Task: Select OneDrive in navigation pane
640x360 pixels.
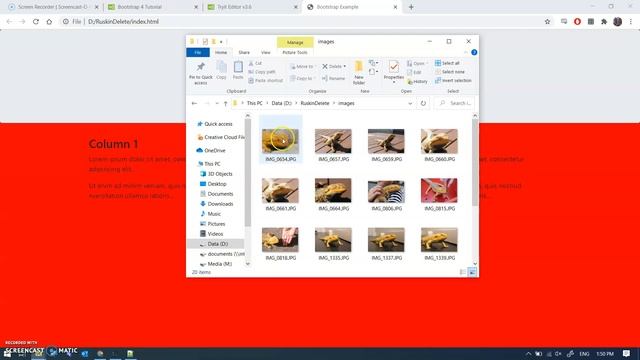Action: pos(211,150)
